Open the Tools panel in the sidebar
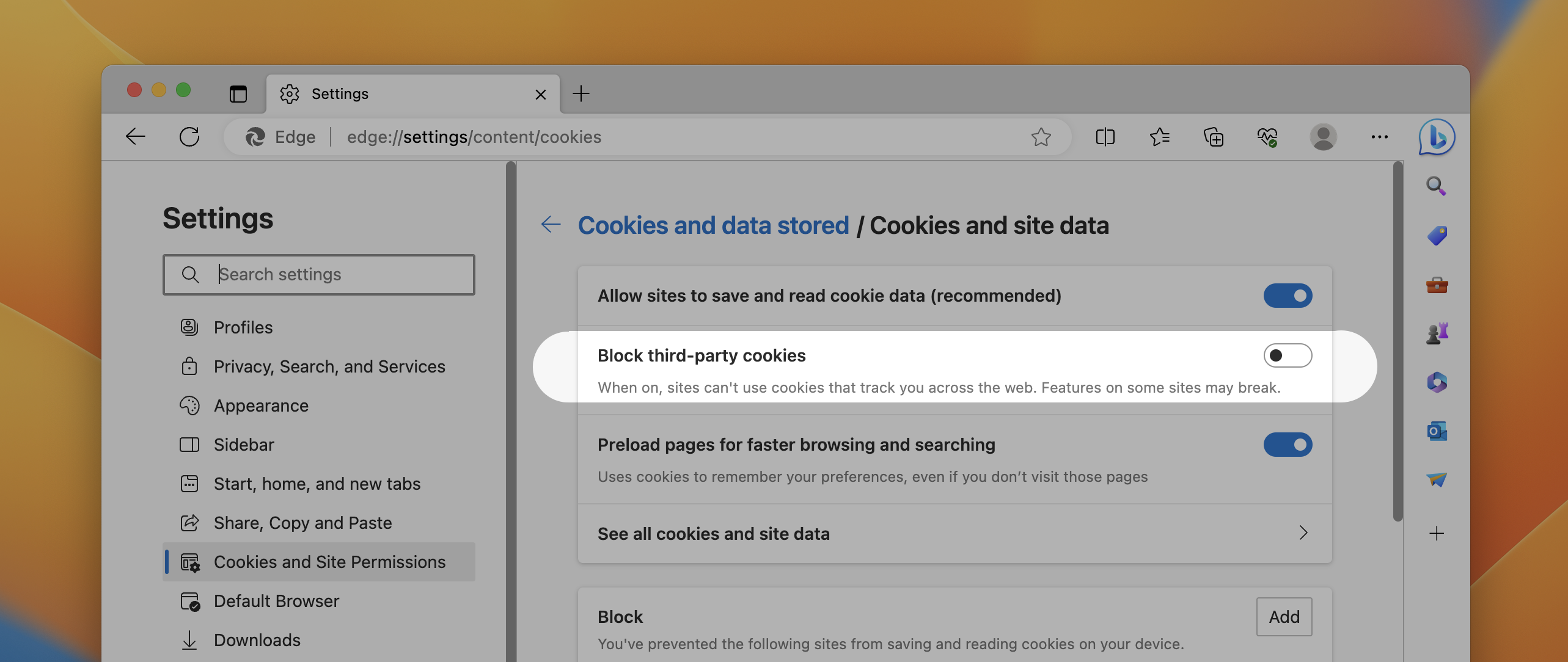 click(x=1437, y=285)
